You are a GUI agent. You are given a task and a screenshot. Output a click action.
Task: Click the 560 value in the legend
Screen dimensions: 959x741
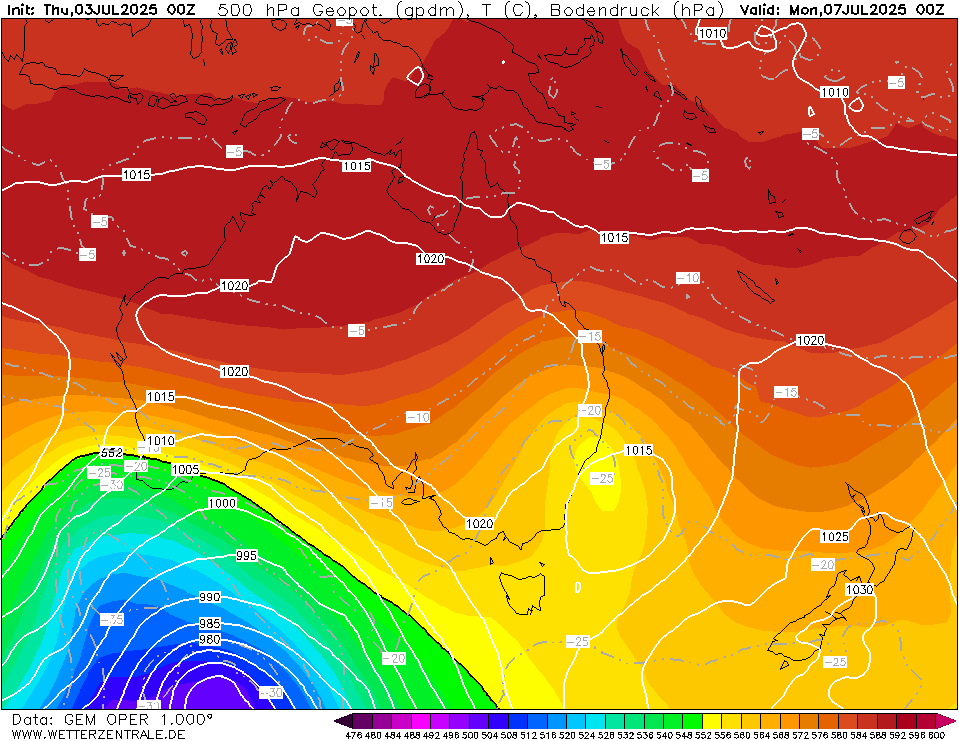pyautogui.click(x=741, y=735)
